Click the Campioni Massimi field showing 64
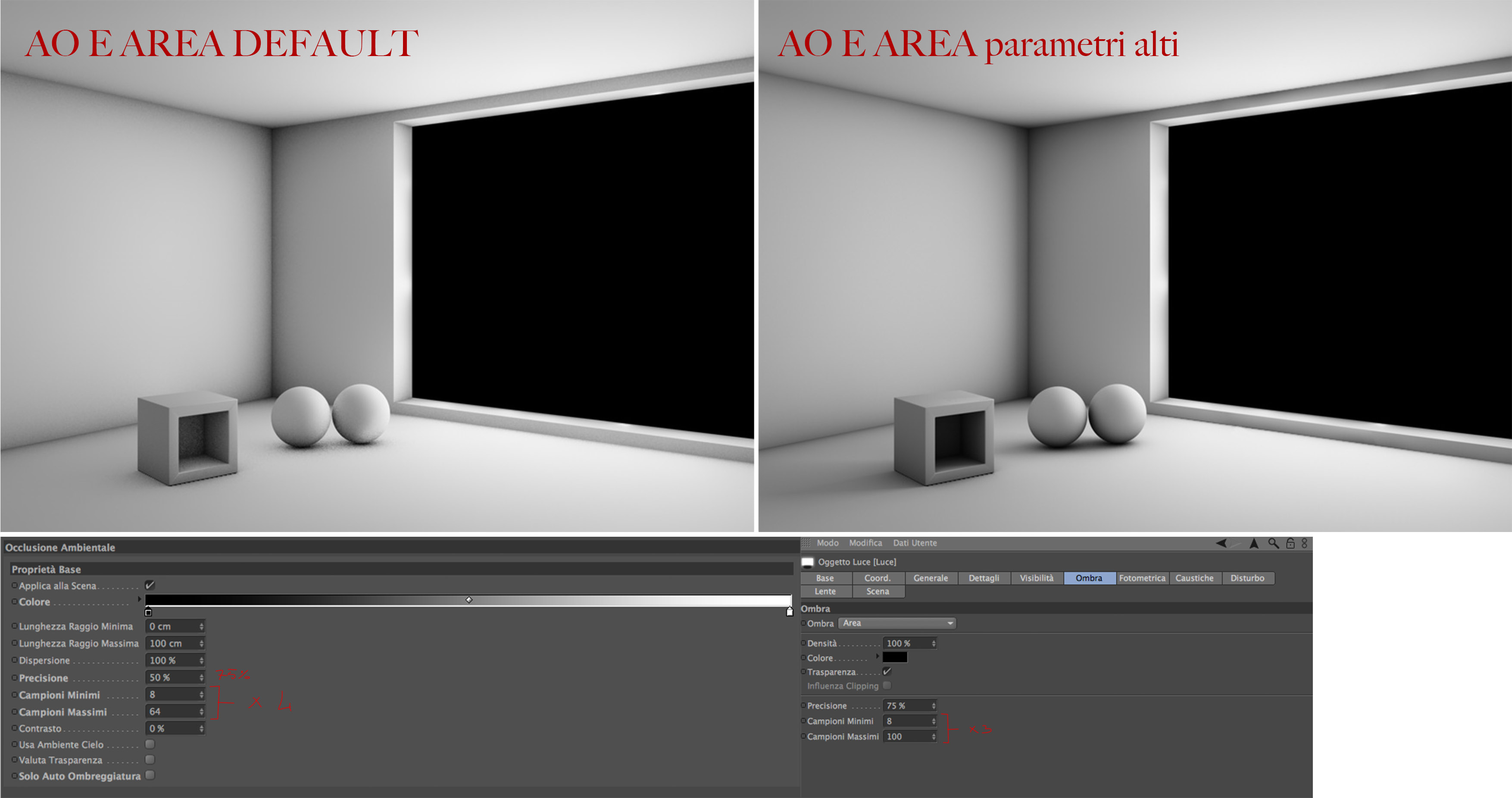Viewport: 1512px width, 798px height. coord(172,711)
